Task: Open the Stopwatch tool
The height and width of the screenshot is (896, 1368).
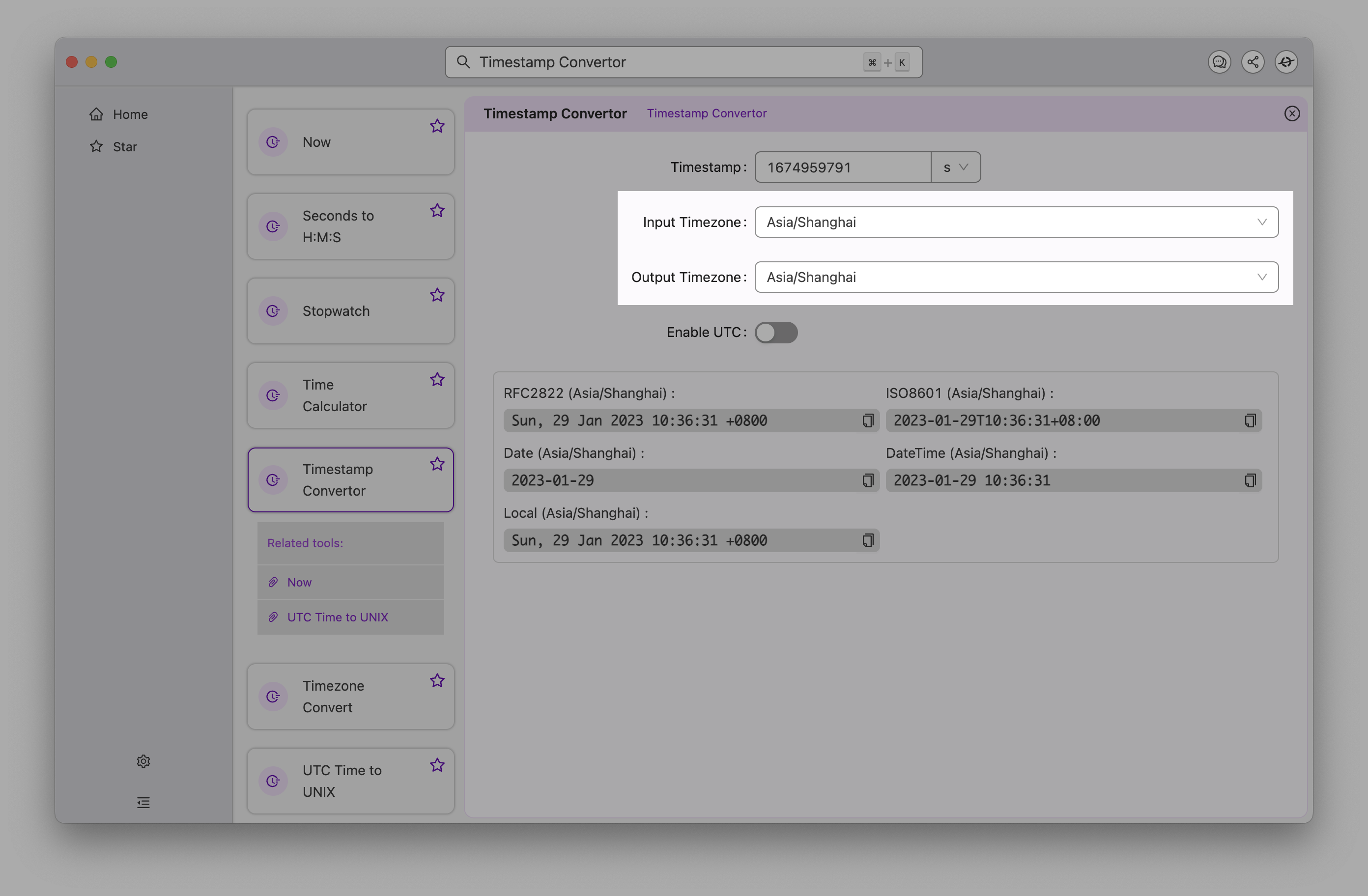Action: coord(351,311)
